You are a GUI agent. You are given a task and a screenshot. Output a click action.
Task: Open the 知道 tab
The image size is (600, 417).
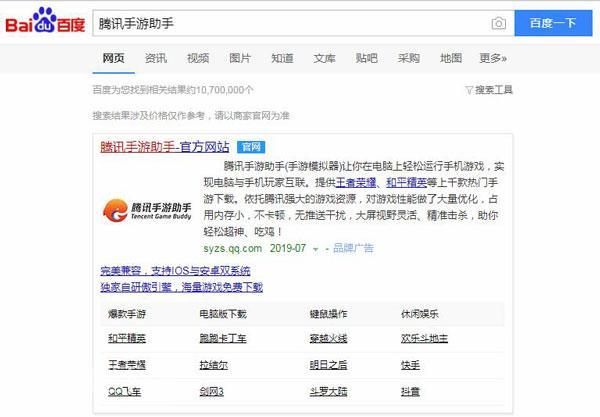pos(282,58)
